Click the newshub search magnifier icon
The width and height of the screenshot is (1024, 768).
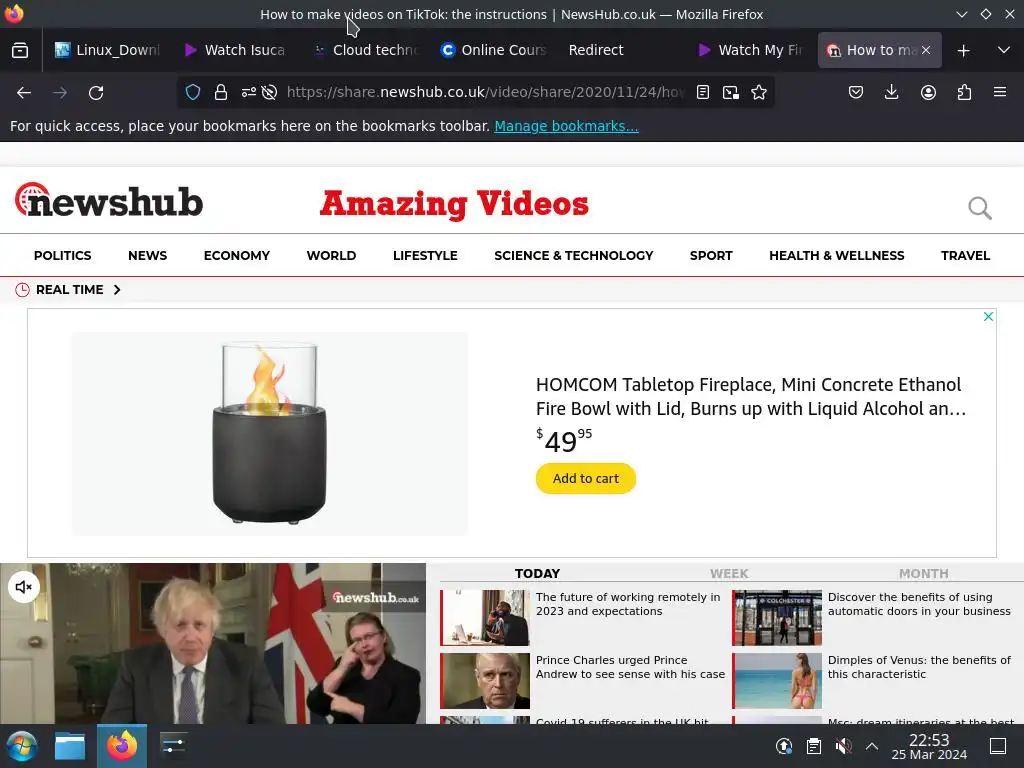point(980,208)
